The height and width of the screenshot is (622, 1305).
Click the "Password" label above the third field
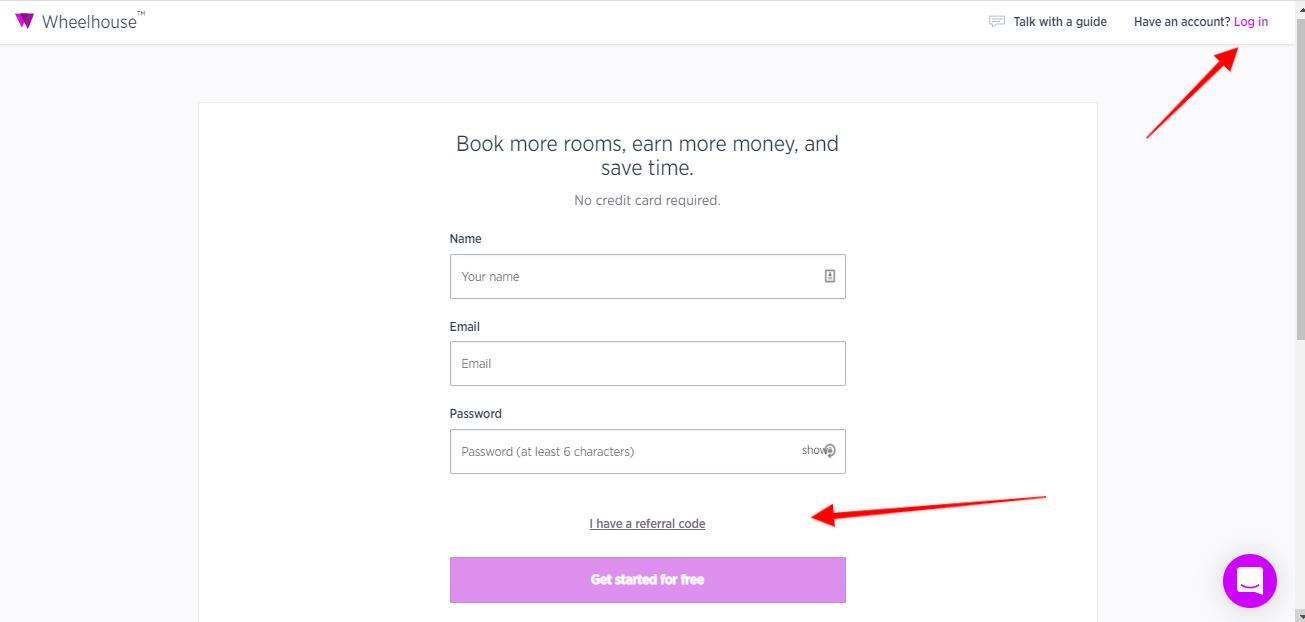(475, 414)
